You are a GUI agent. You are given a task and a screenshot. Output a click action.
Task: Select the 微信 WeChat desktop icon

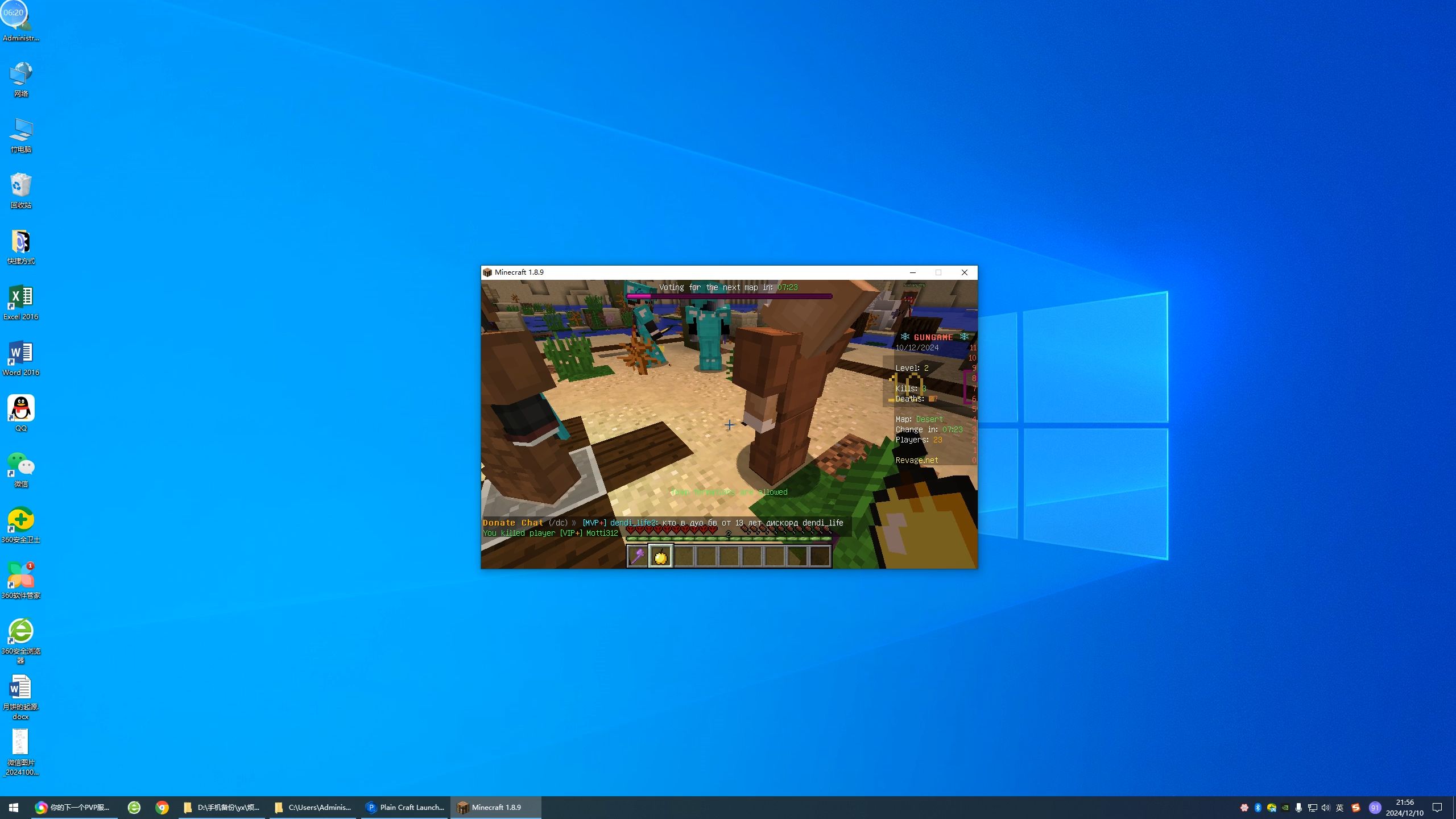click(x=21, y=470)
